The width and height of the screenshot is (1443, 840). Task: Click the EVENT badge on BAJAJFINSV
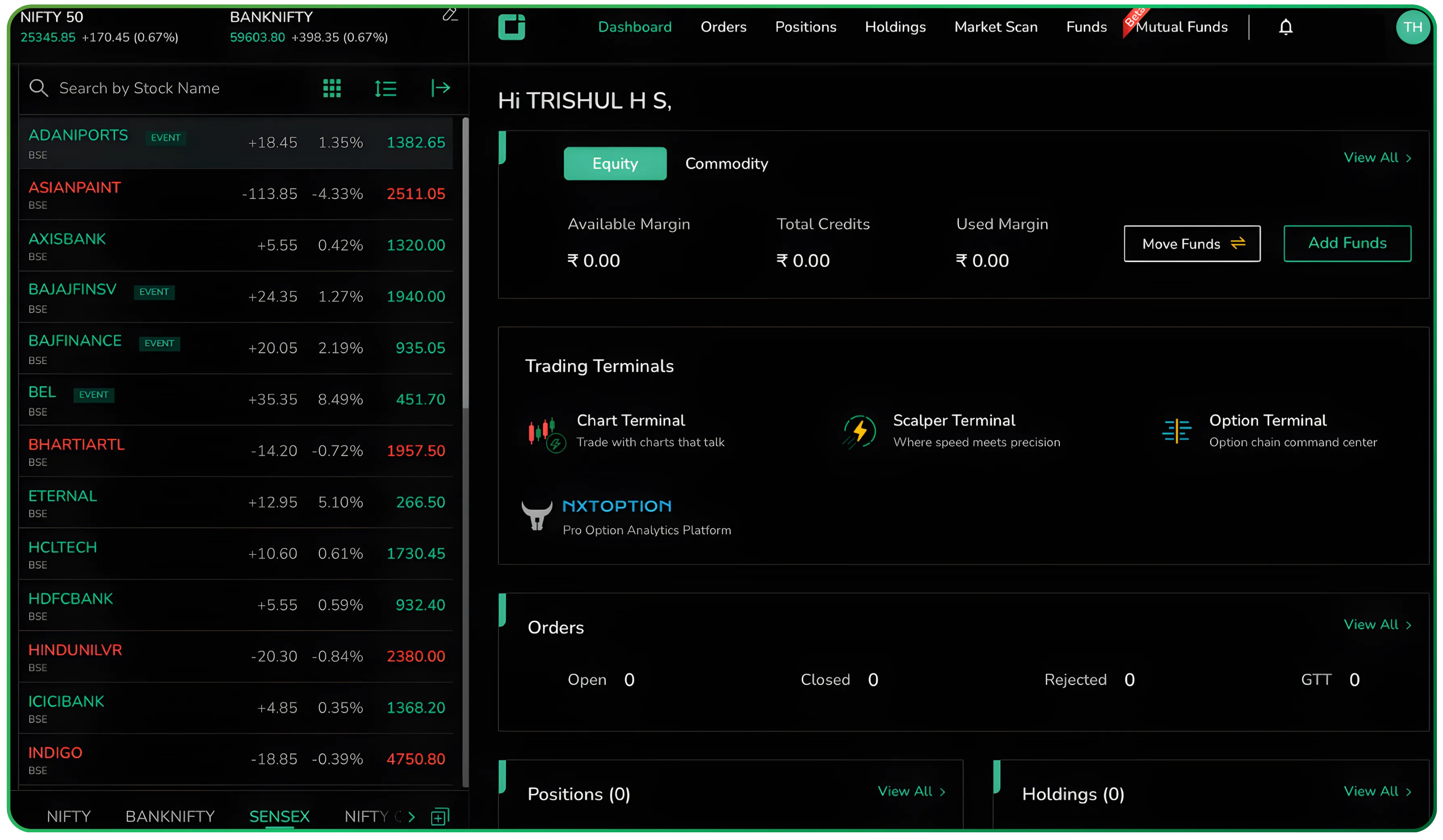pyautogui.click(x=154, y=292)
